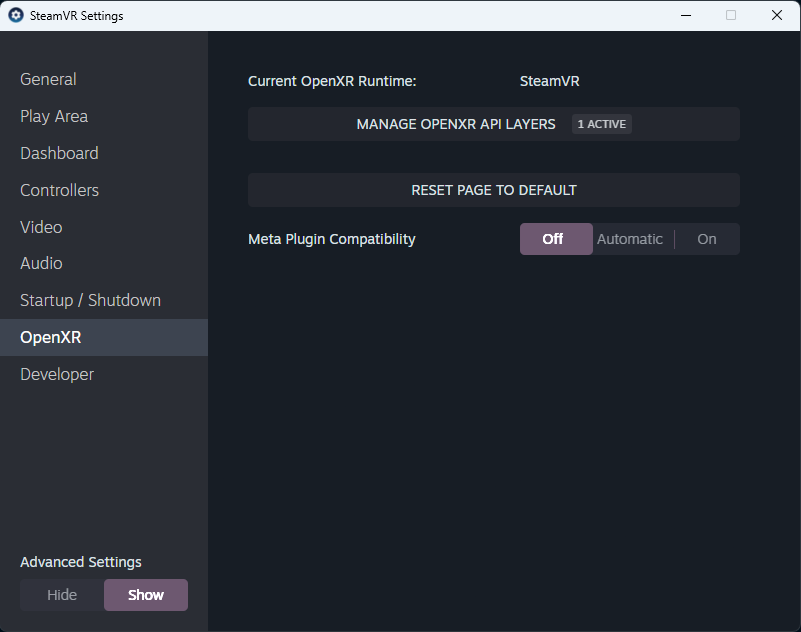801x632 pixels.
Task: Select Startup / Shutdown section
Action: 104,300
